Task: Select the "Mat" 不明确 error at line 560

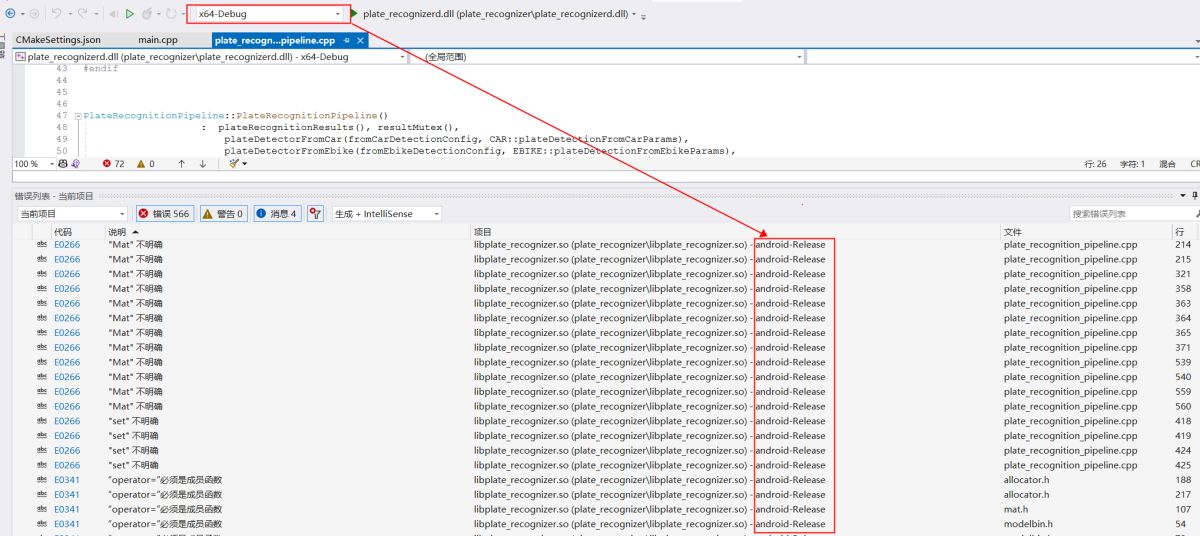Action: [135, 406]
